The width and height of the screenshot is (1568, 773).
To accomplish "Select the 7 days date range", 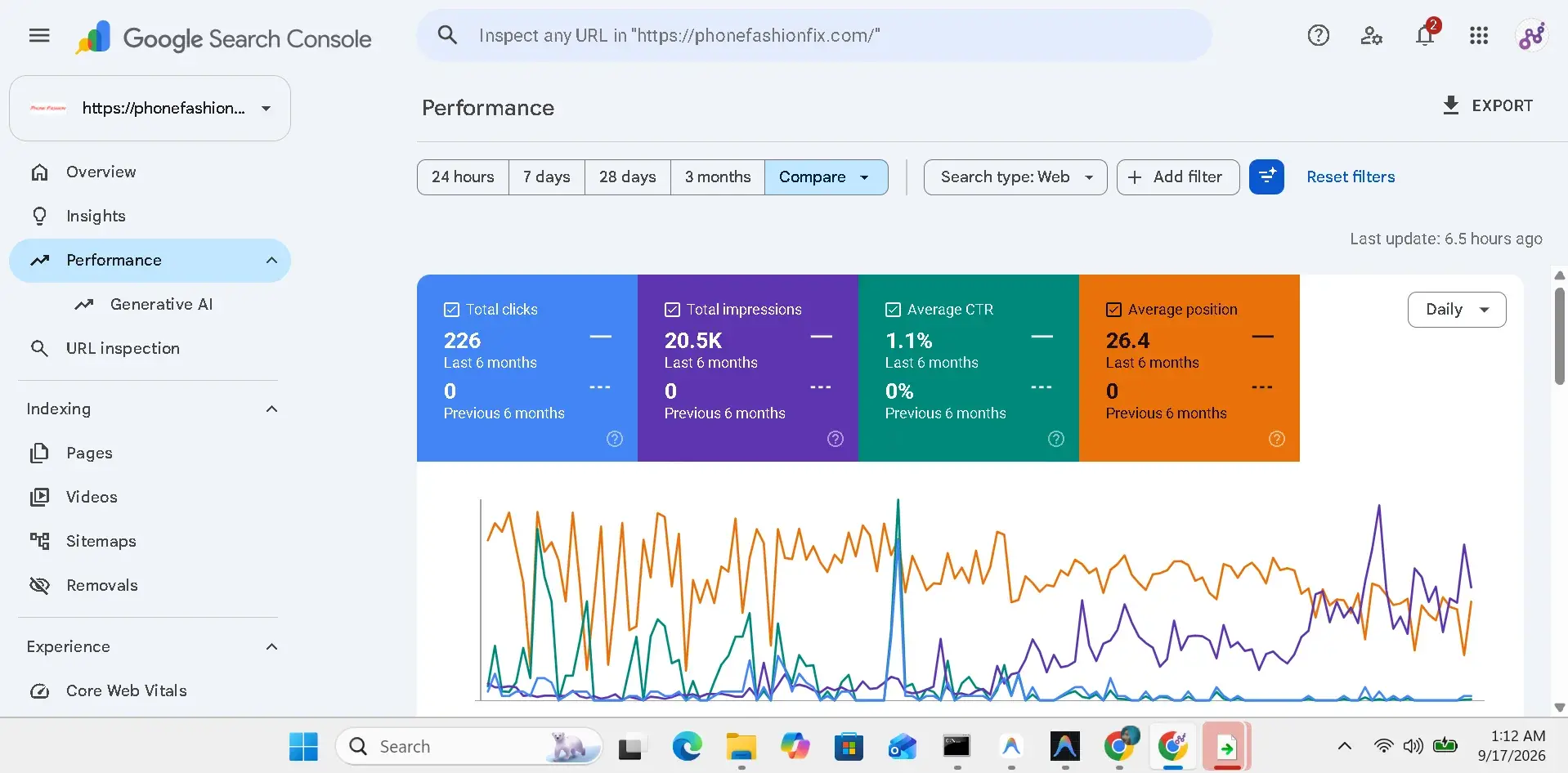I will [x=546, y=176].
